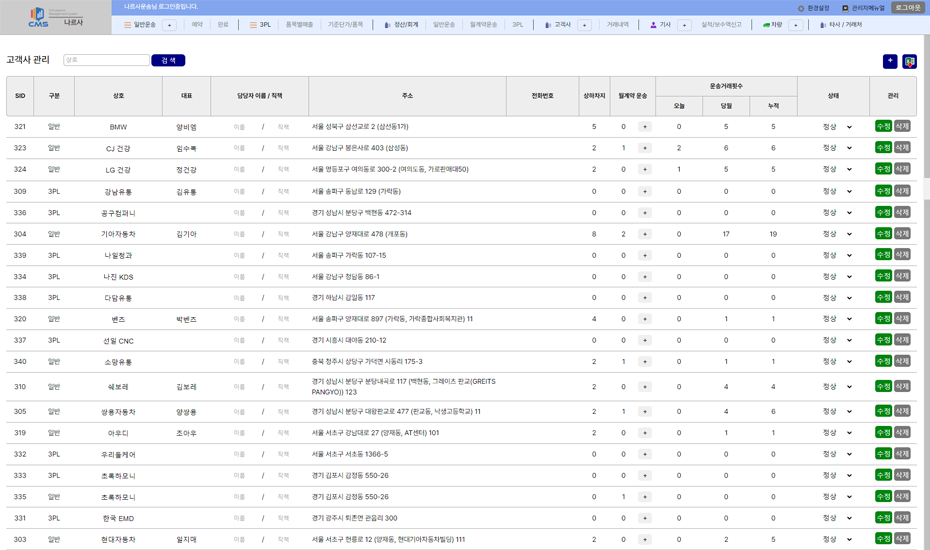Click the plus button next to 차량

click(796, 25)
